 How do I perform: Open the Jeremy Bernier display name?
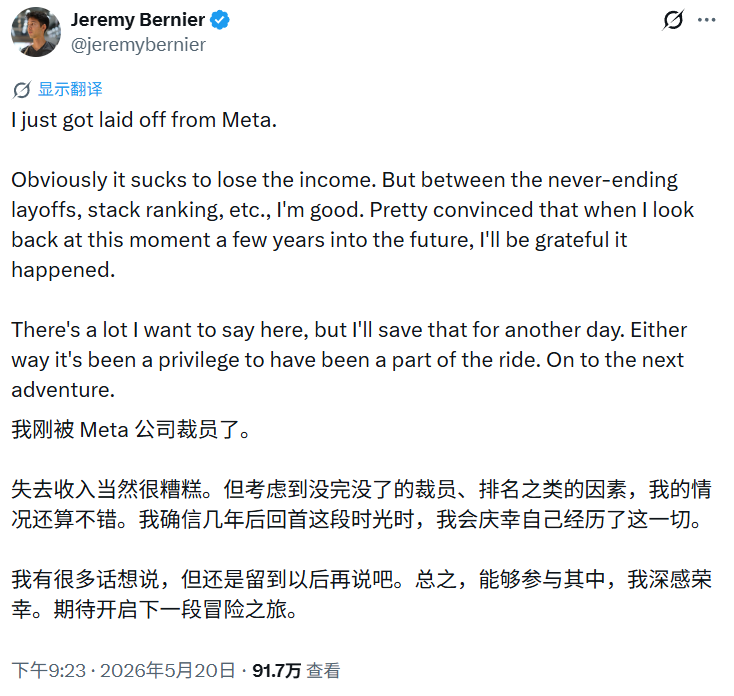tap(138, 20)
